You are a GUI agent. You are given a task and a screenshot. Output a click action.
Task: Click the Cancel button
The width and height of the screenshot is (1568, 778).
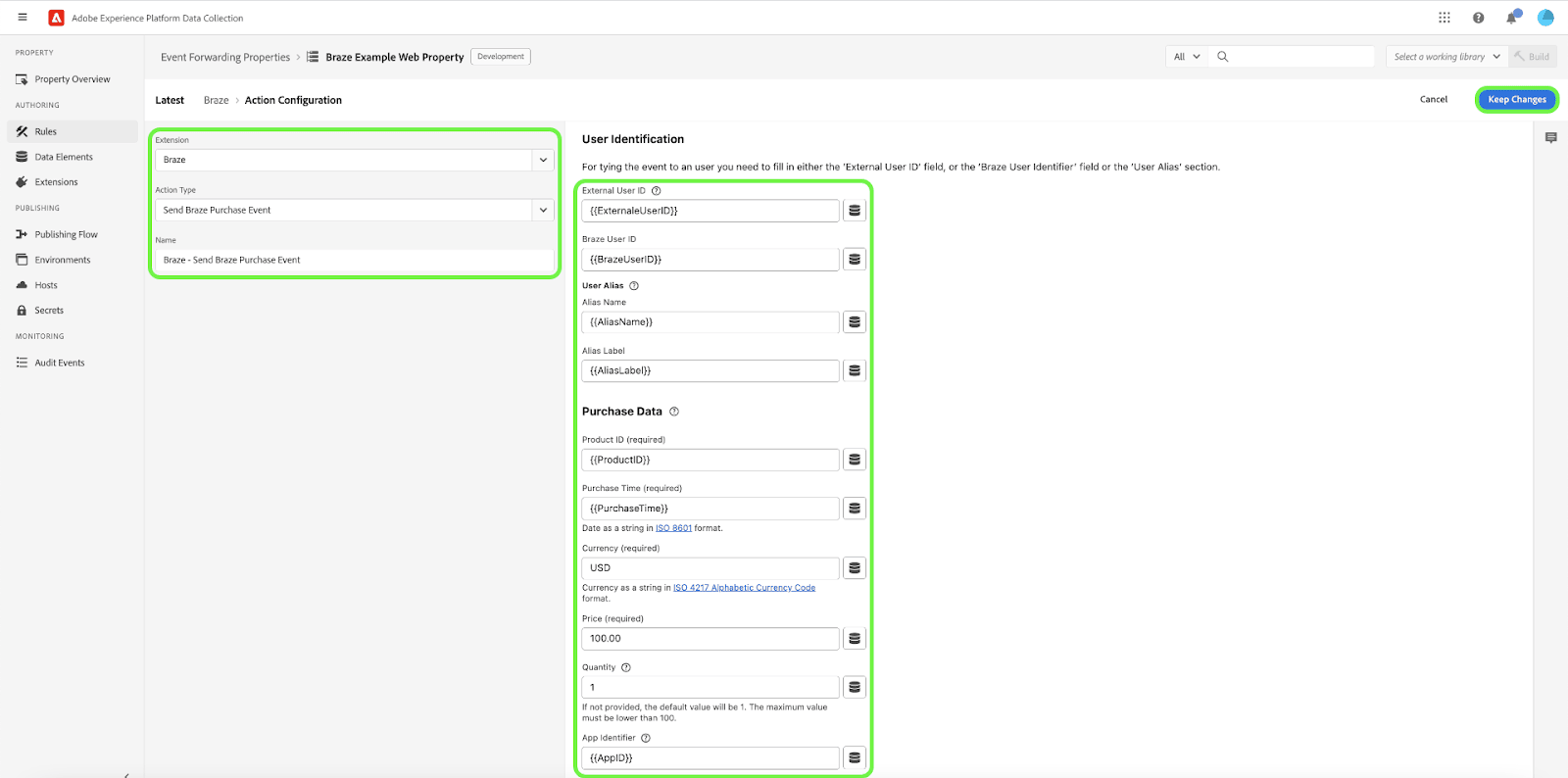pyautogui.click(x=1433, y=100)
